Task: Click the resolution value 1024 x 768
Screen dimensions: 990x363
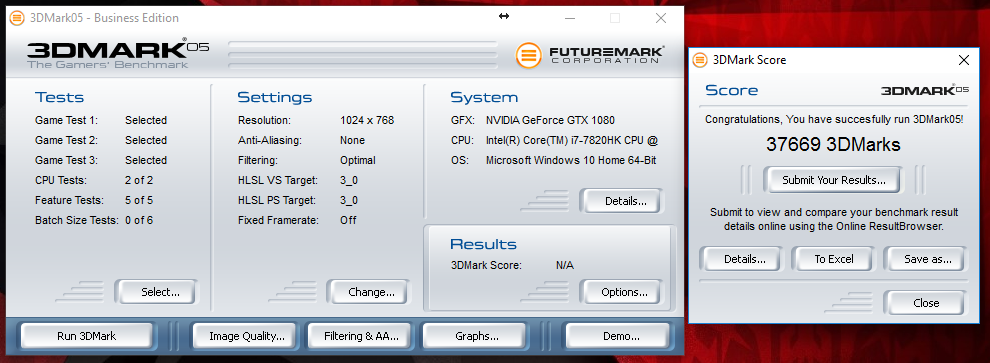Action: (367, 120)
